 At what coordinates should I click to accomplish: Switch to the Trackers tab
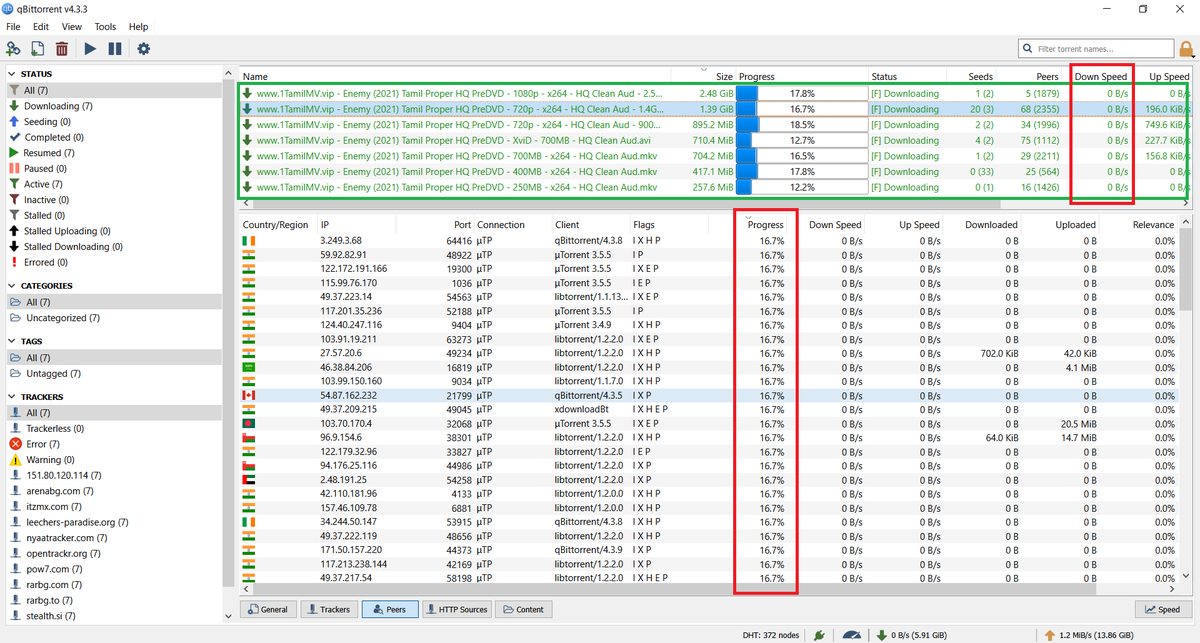pos(329,609)
